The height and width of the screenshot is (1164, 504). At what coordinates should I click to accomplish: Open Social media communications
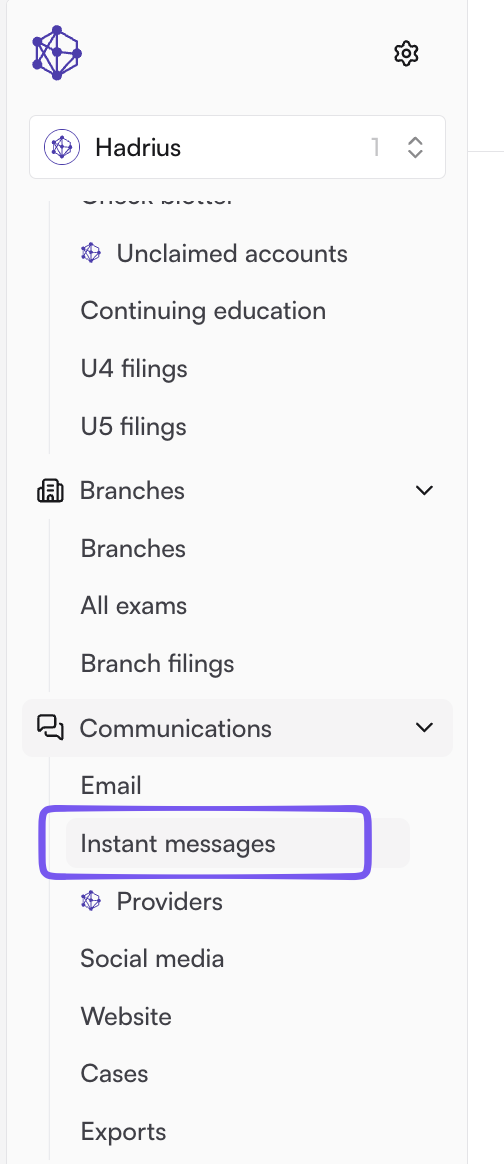(x=152, y=958)
